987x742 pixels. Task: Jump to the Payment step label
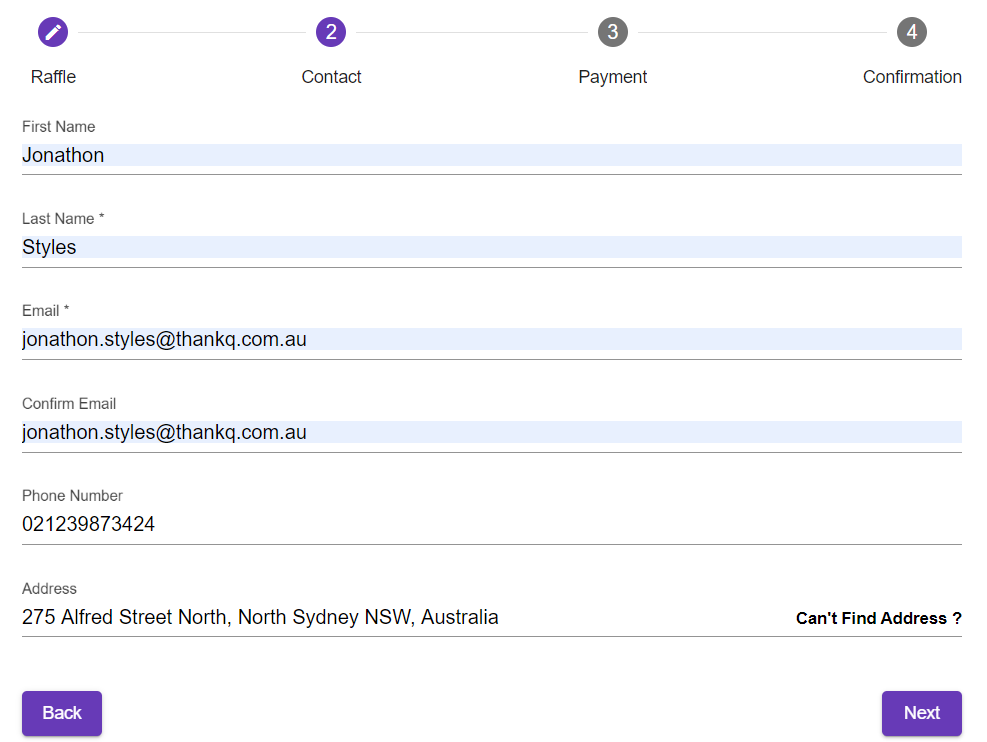(x=612, y=77)
